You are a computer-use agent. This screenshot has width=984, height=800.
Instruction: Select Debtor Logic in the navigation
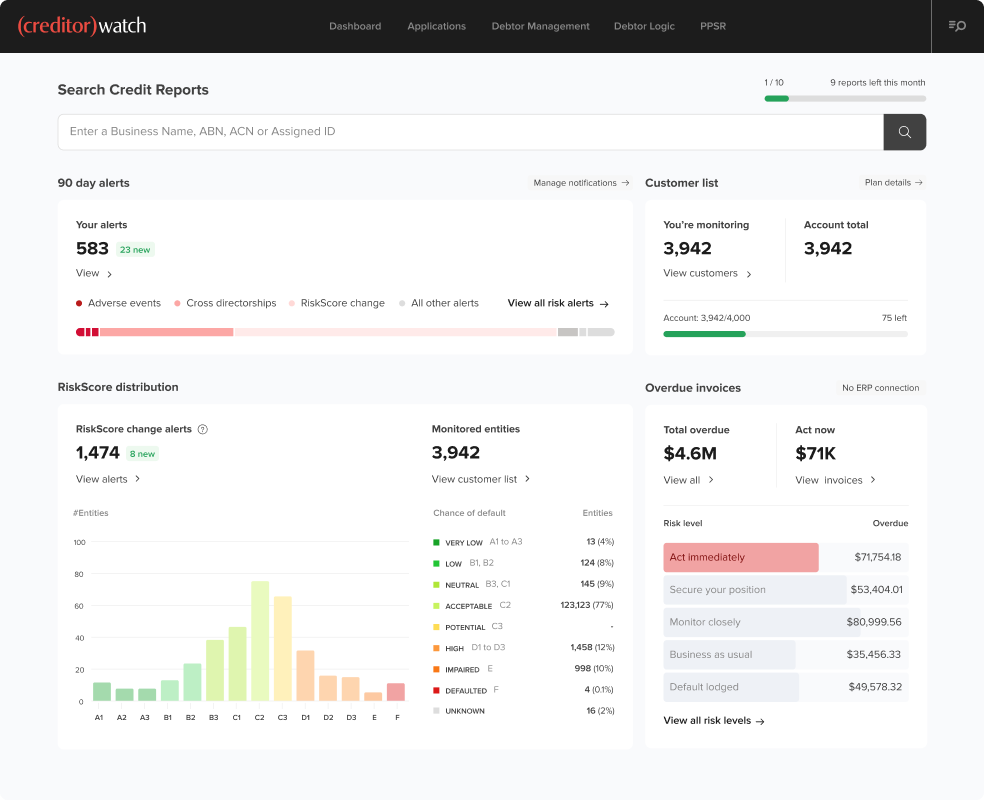pos(644,26)
